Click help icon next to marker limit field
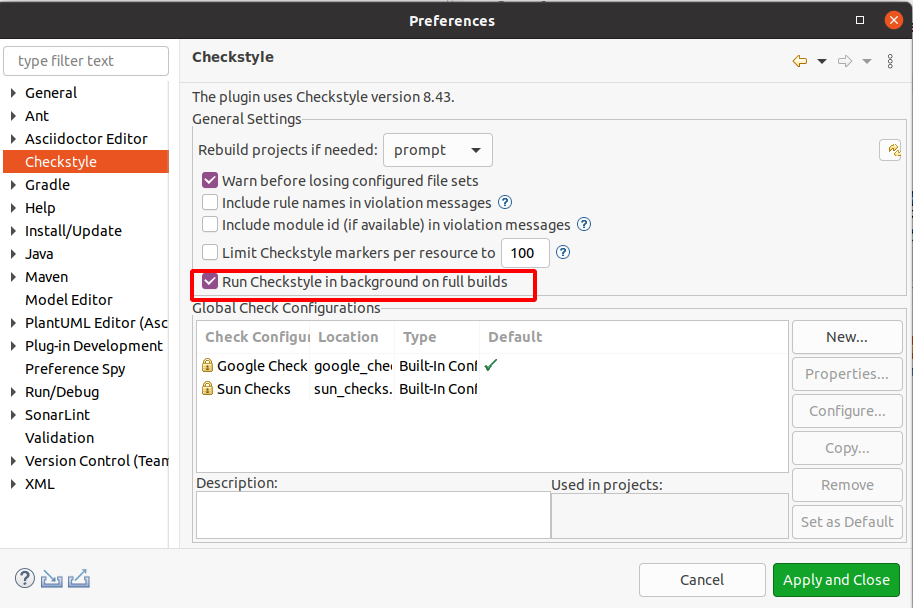 (563, 252)
